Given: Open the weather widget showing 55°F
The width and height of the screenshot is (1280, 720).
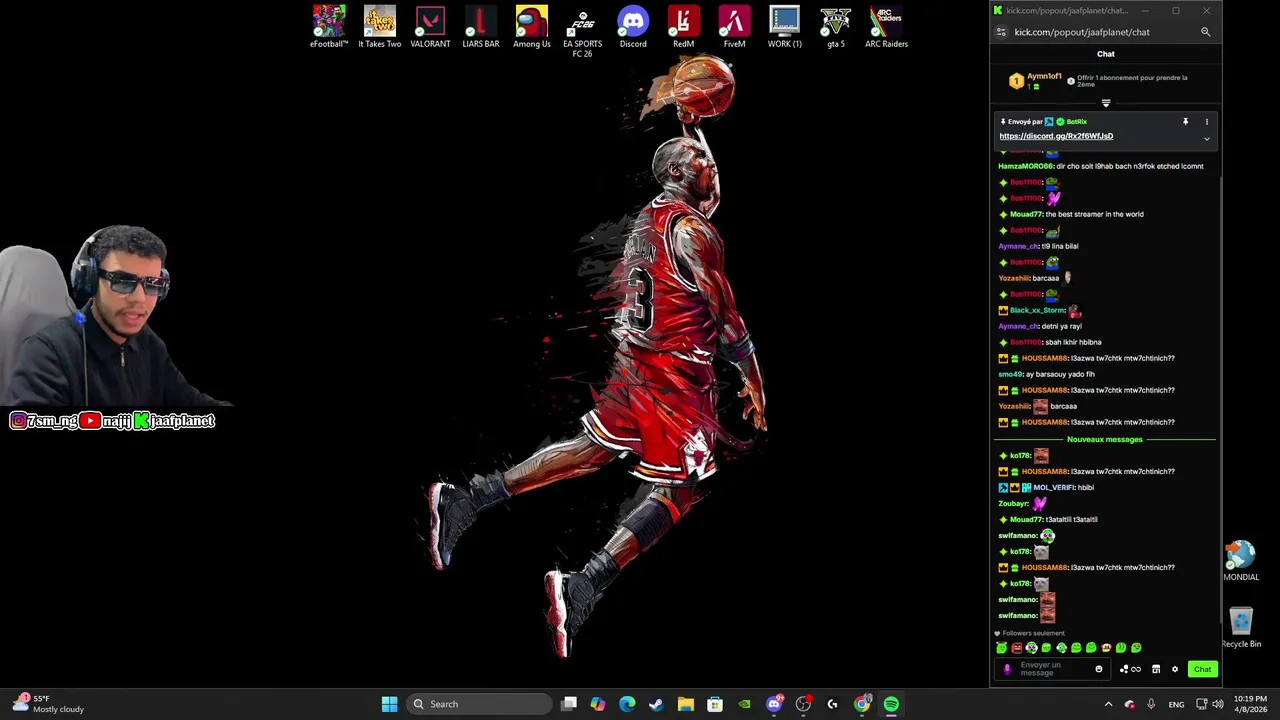Looking at the screenshot, I should (x=48, y=704).
